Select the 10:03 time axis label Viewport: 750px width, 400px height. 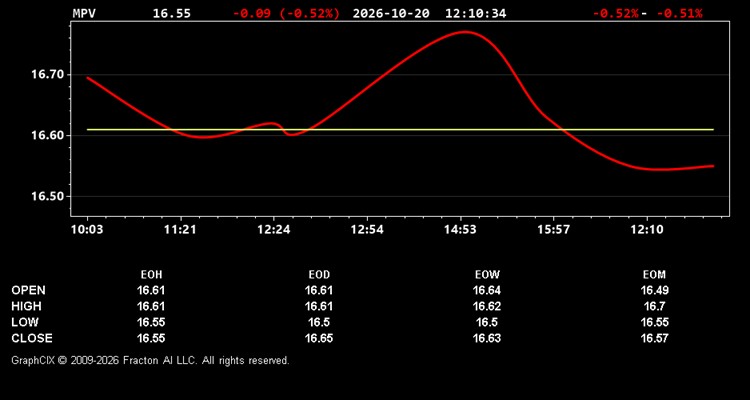tap(87, 230)
